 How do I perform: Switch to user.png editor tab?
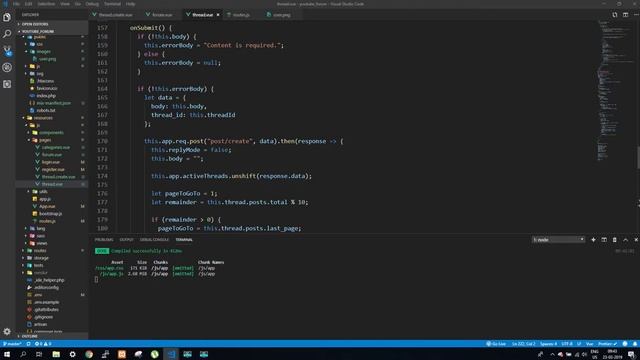(281, 15)
